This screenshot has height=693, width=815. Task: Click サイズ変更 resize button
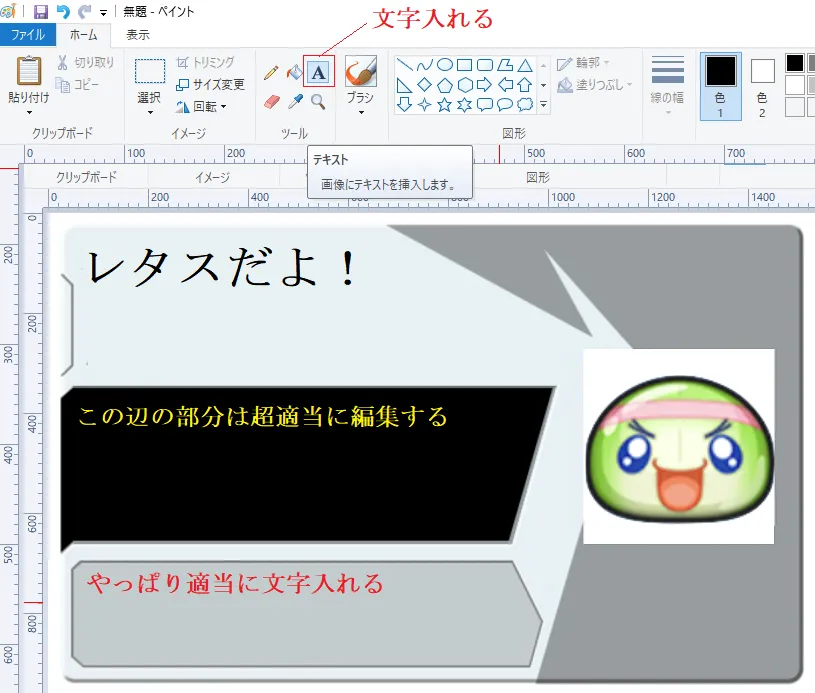tap(210, 85)
